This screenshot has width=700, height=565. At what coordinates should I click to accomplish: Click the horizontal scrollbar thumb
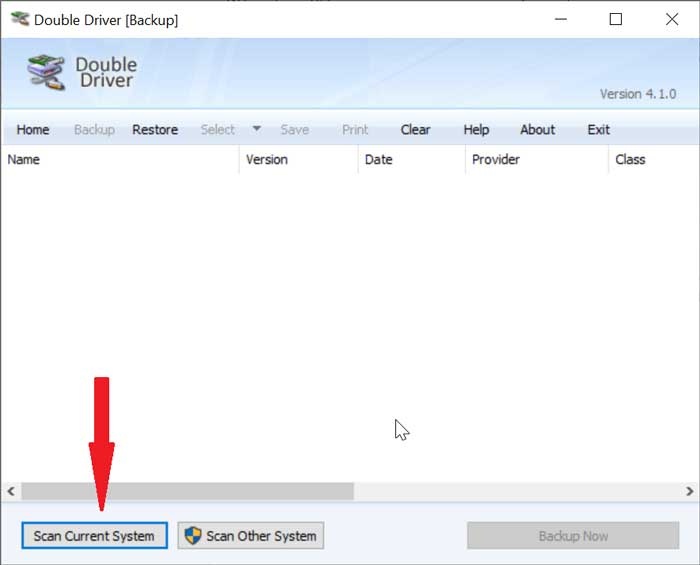tap(188, 491)
